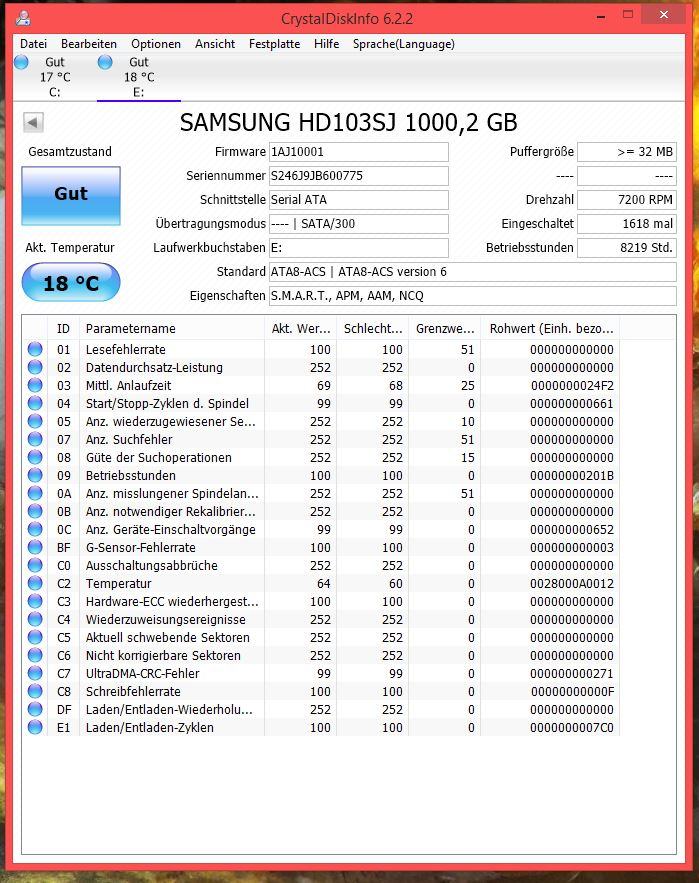Click the status orb of row 05 wiederzugewiesener Sektoren
Image resolution: width=699 pixels, height=883 pixels.
35,421
